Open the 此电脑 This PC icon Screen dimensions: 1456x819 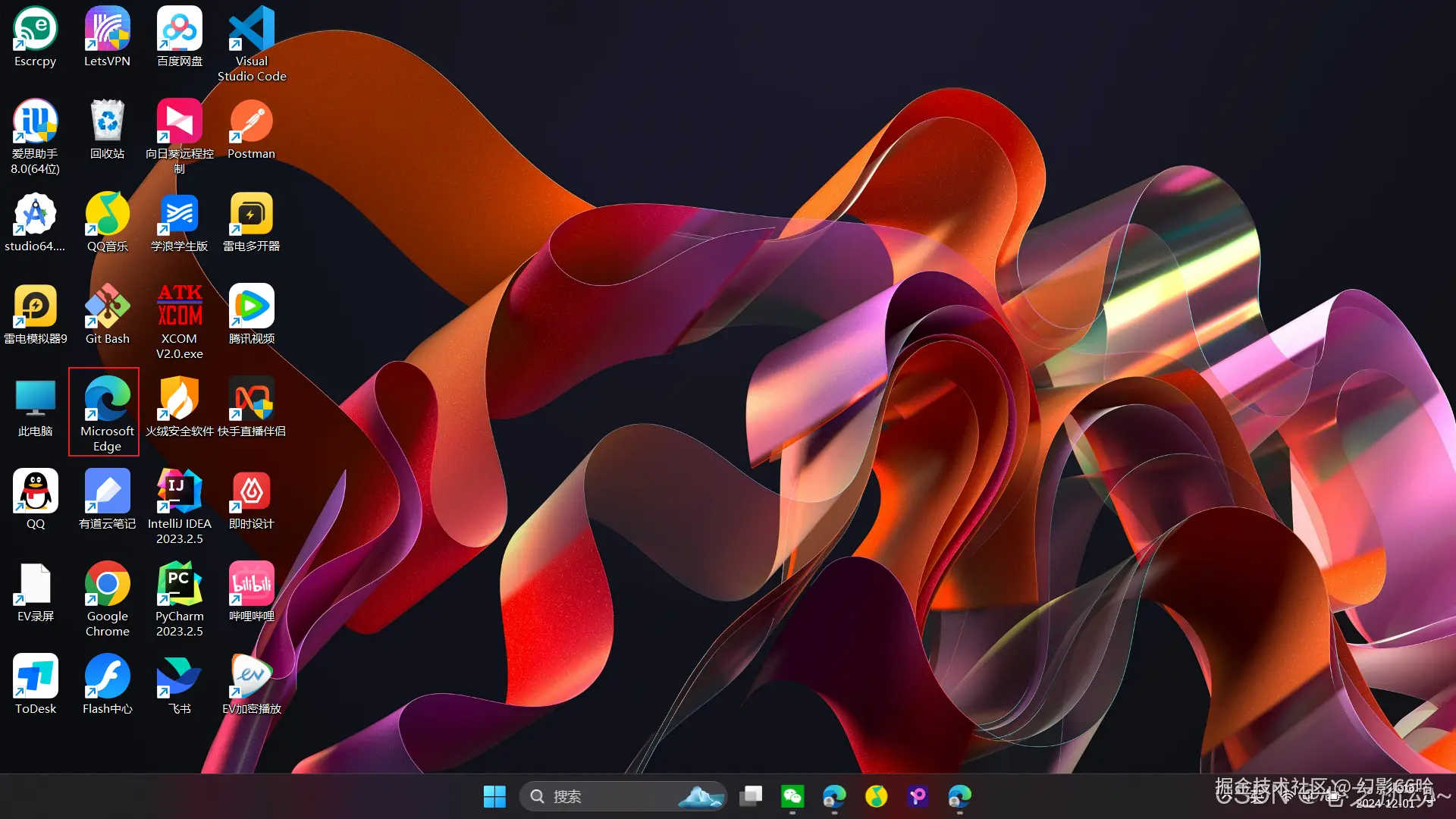35,400
